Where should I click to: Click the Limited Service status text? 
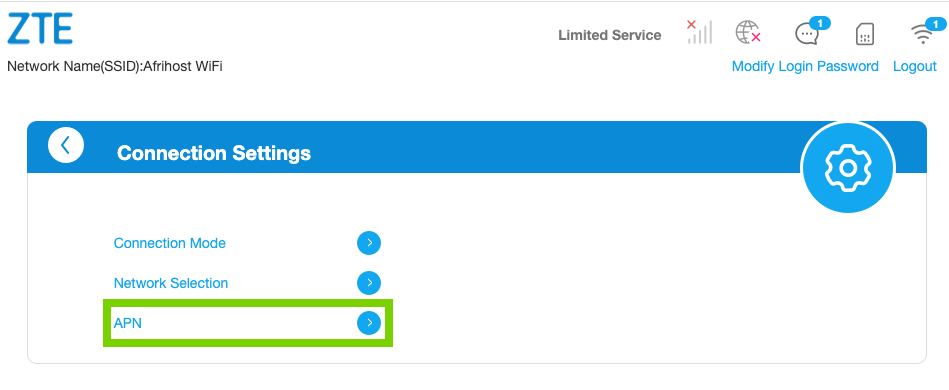click(609, 36)
